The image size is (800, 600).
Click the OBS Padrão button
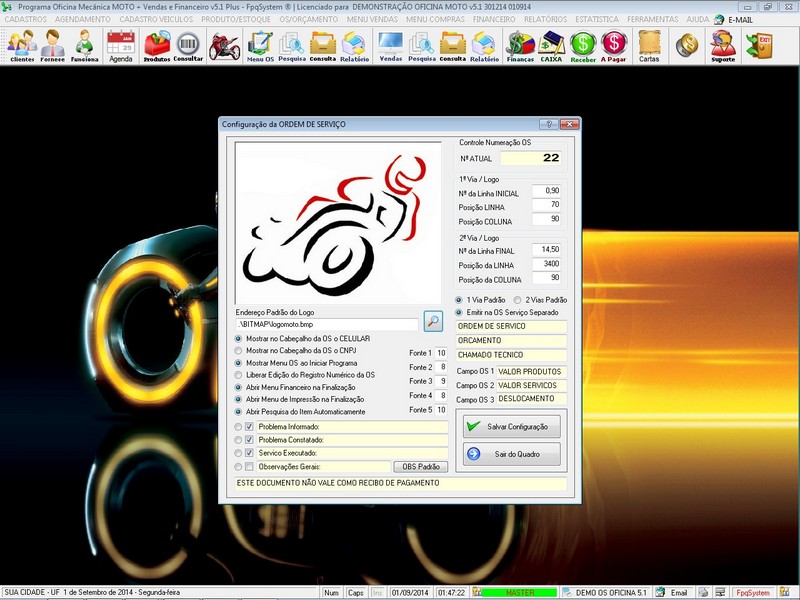[x=420, y=466]
